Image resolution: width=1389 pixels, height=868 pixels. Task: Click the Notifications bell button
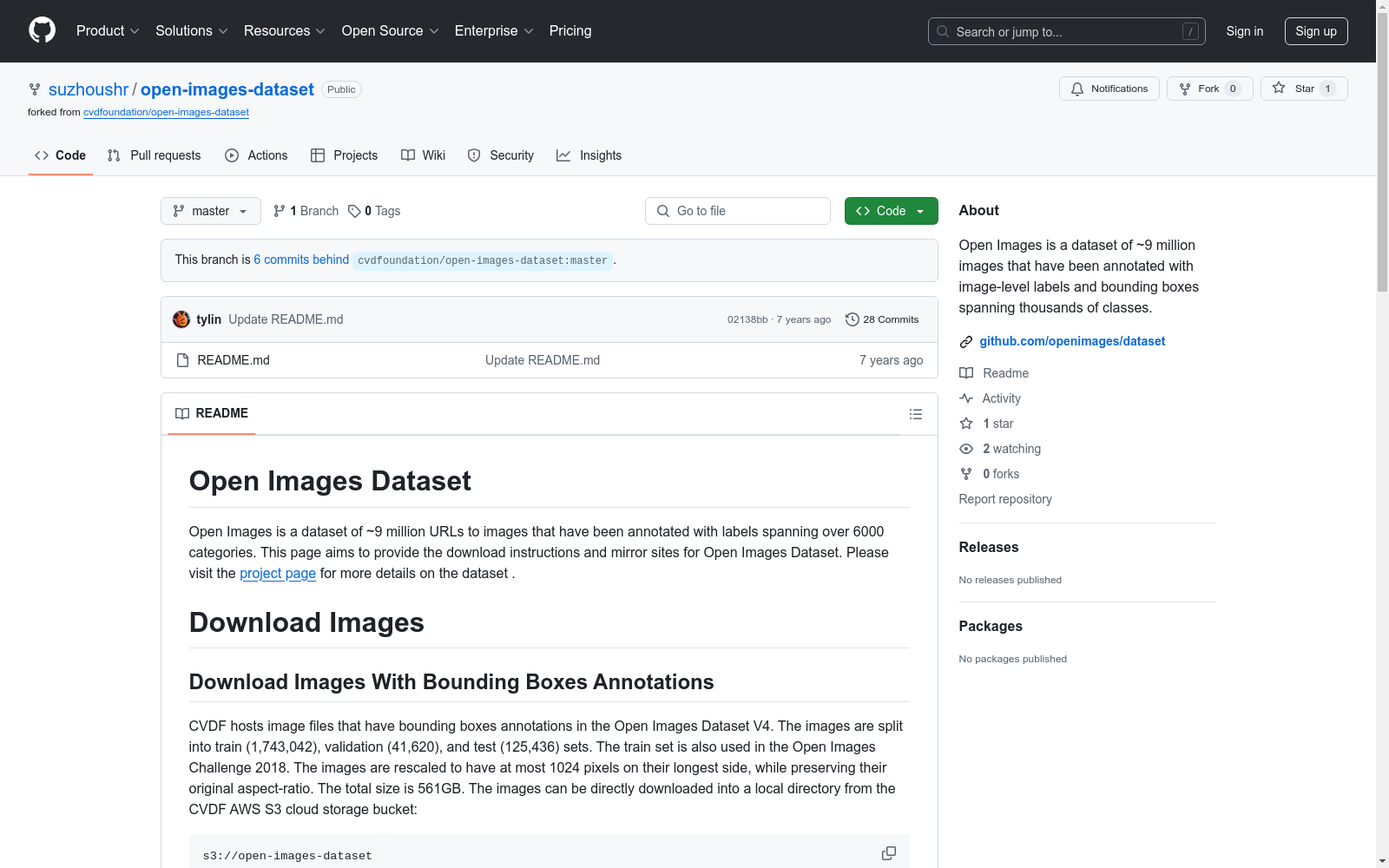click(x=1109, y=89)
